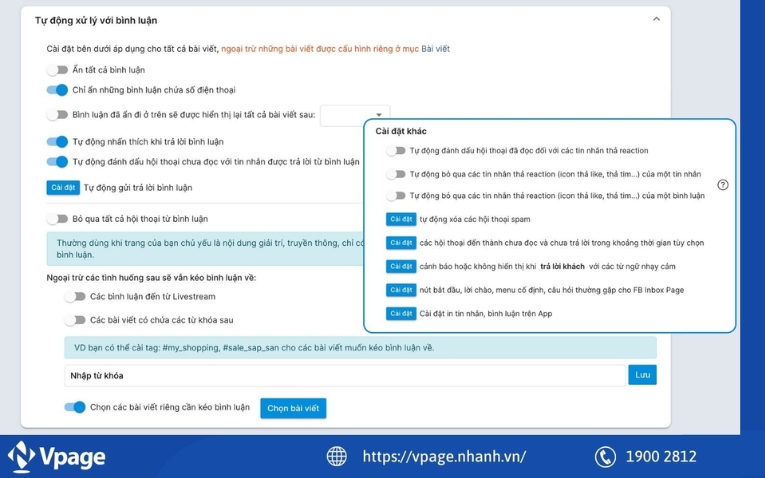Toggle Tự động đánh dấu hội thoại chưa đọc switch
Screen dimensions: 765x478
click(57, 161)
